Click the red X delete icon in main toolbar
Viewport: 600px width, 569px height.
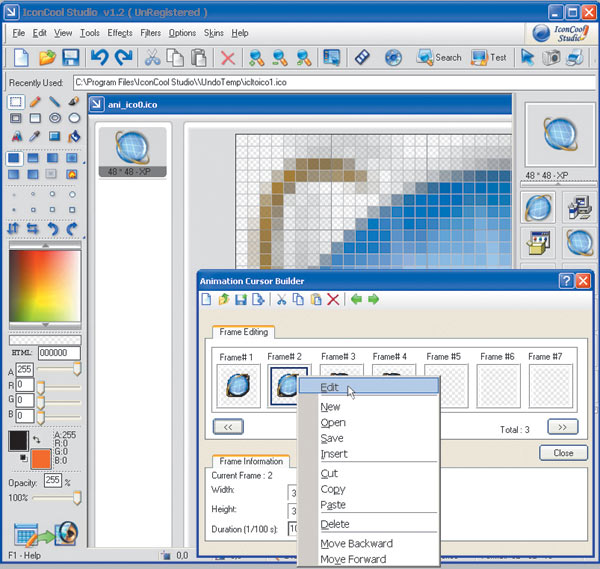pos(228,58)
